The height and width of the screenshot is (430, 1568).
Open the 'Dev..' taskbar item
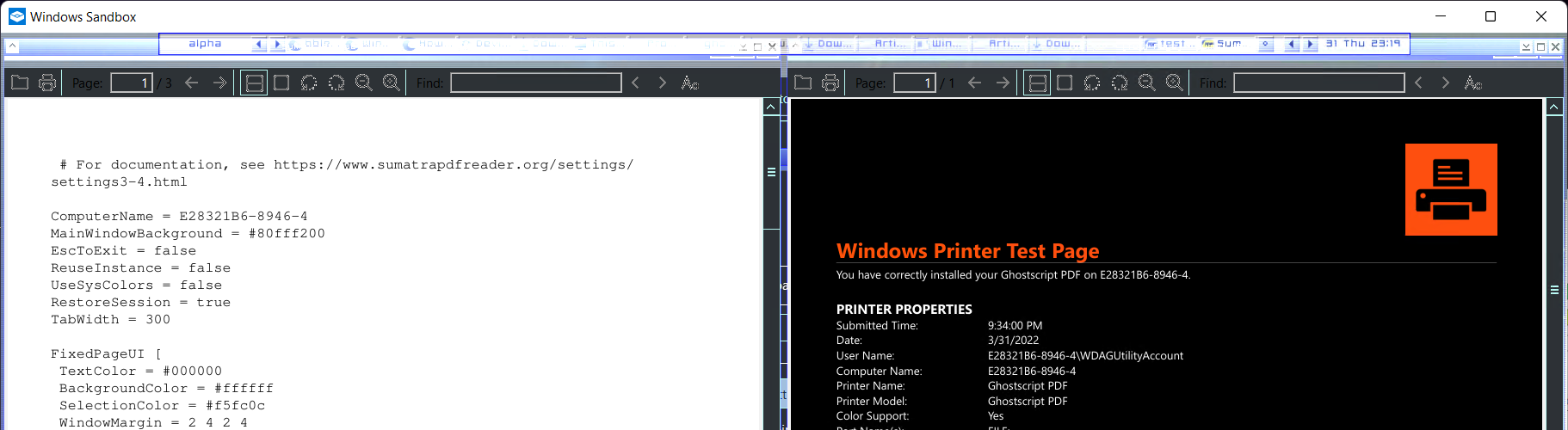pos(485,44)
